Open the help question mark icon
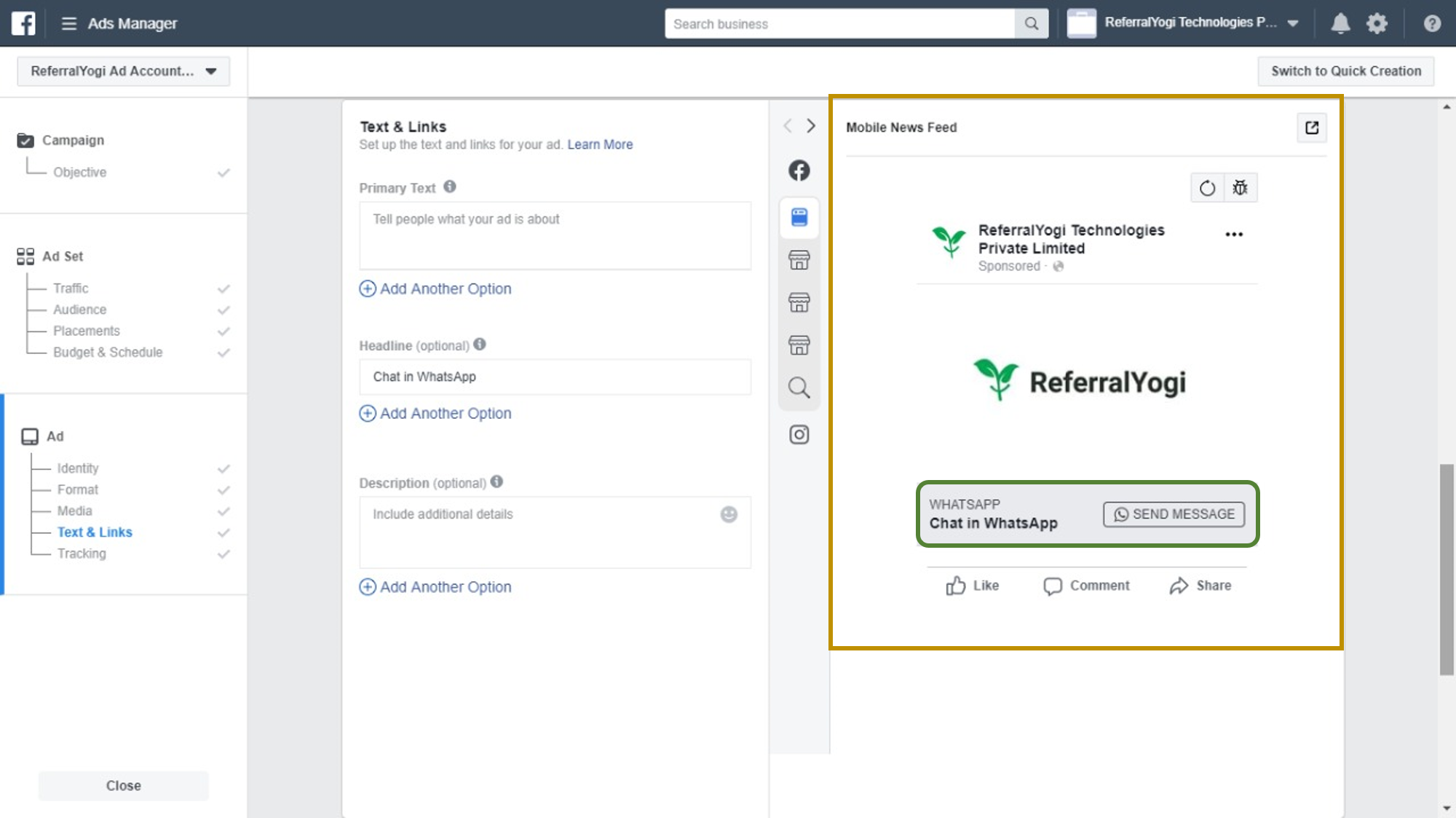Viewport: 1456px width, 818px height. (1432, 23)
